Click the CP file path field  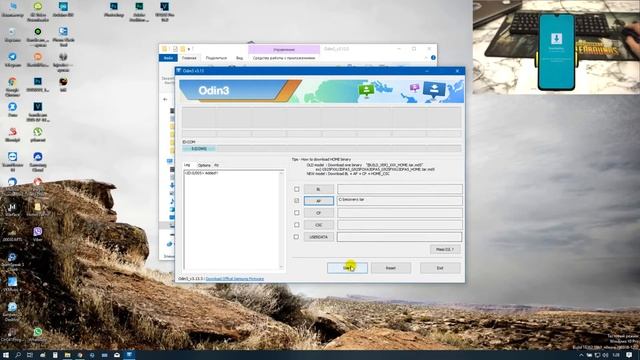pos(400,213)
